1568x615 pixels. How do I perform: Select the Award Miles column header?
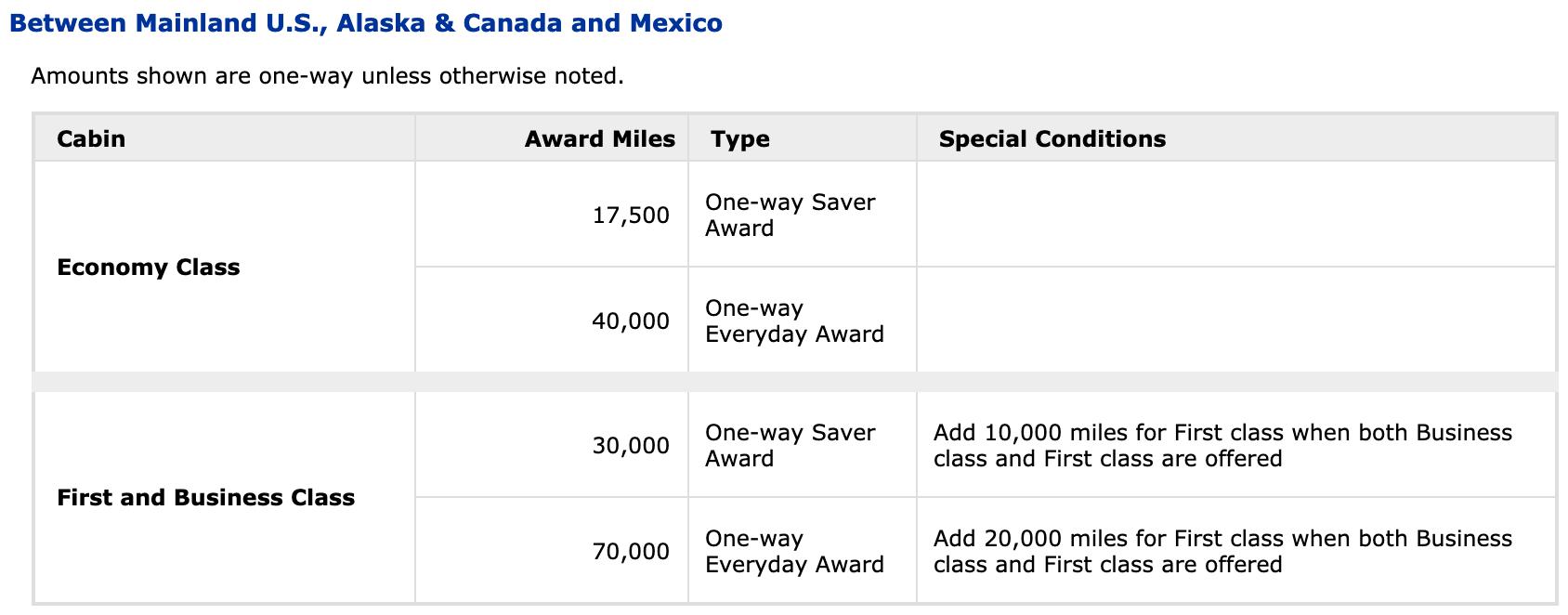[x=599, y=139]
